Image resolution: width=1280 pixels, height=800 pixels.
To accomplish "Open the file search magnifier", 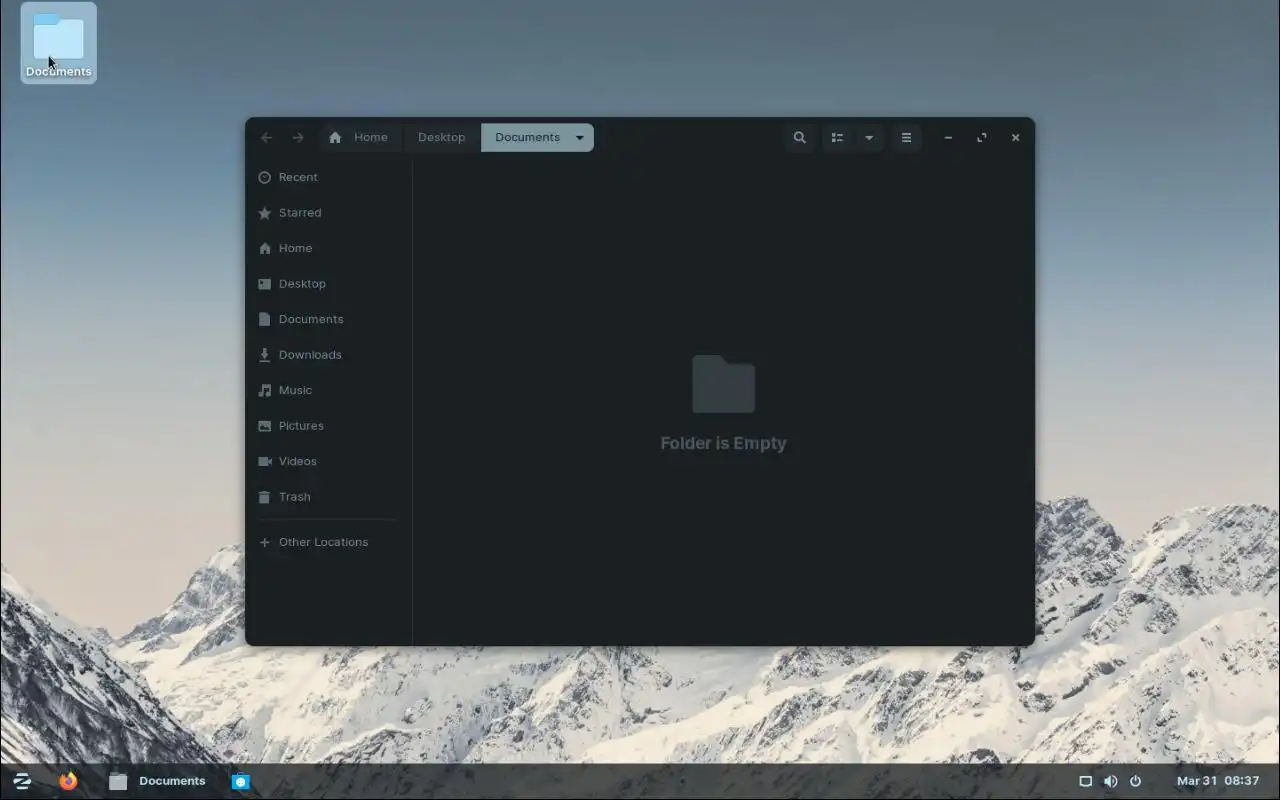I will (x=799, y=138).
